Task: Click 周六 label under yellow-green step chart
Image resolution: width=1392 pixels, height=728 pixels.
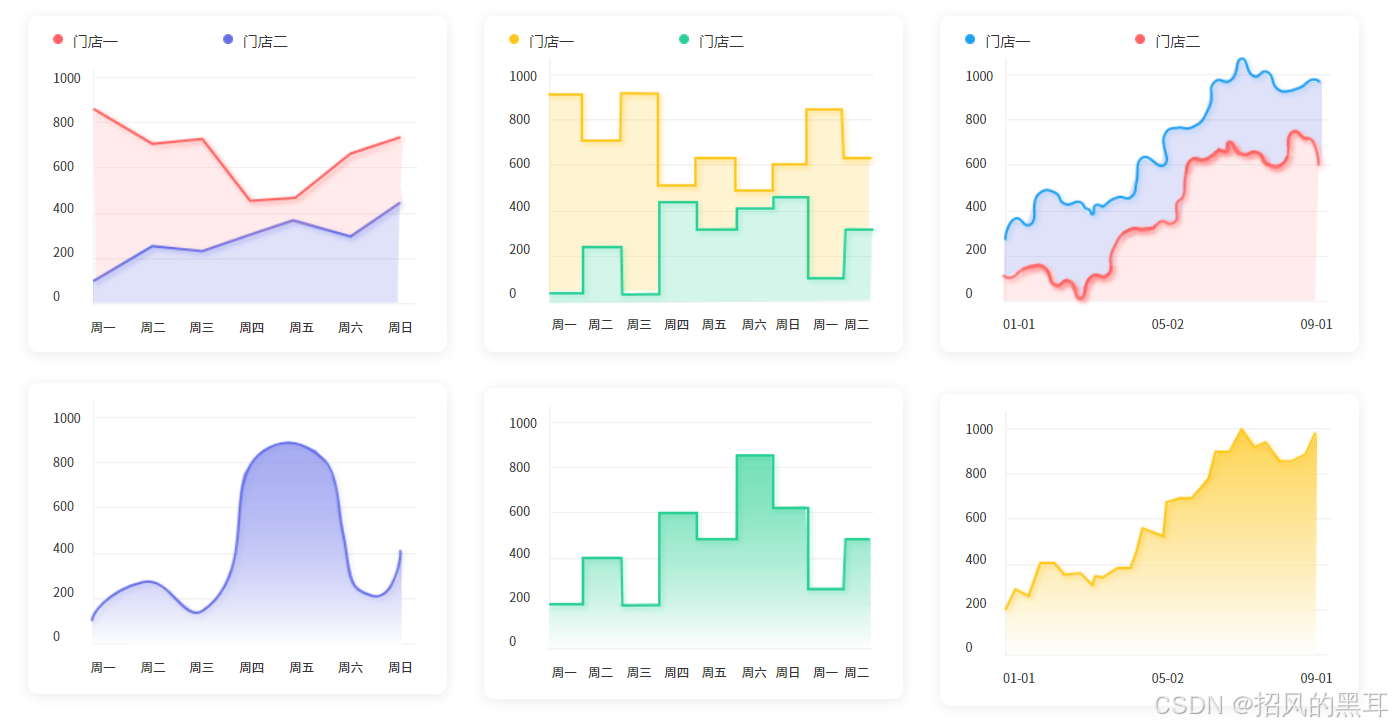Action: coord(754,324)
